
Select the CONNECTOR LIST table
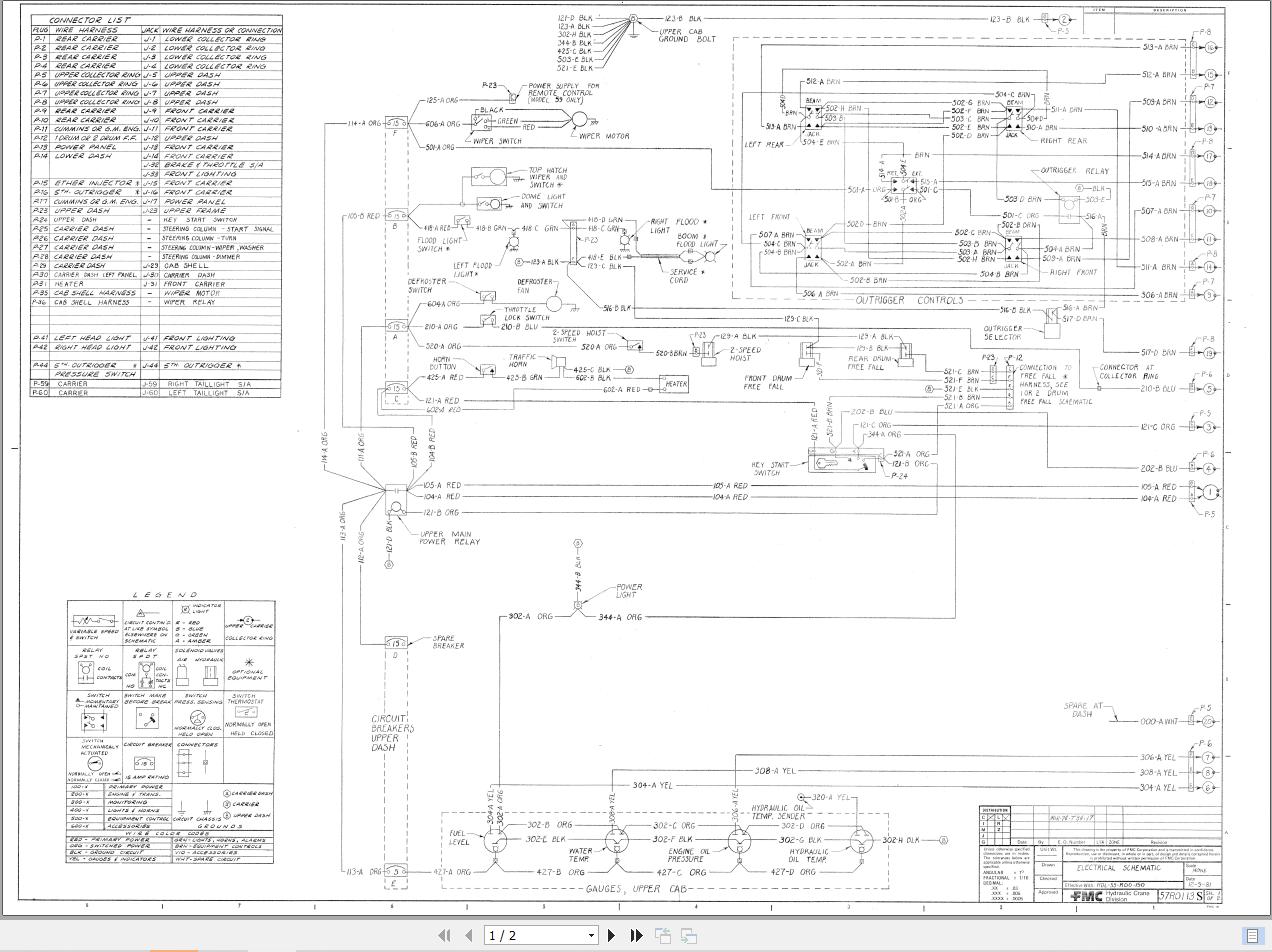tap(155, 200)
